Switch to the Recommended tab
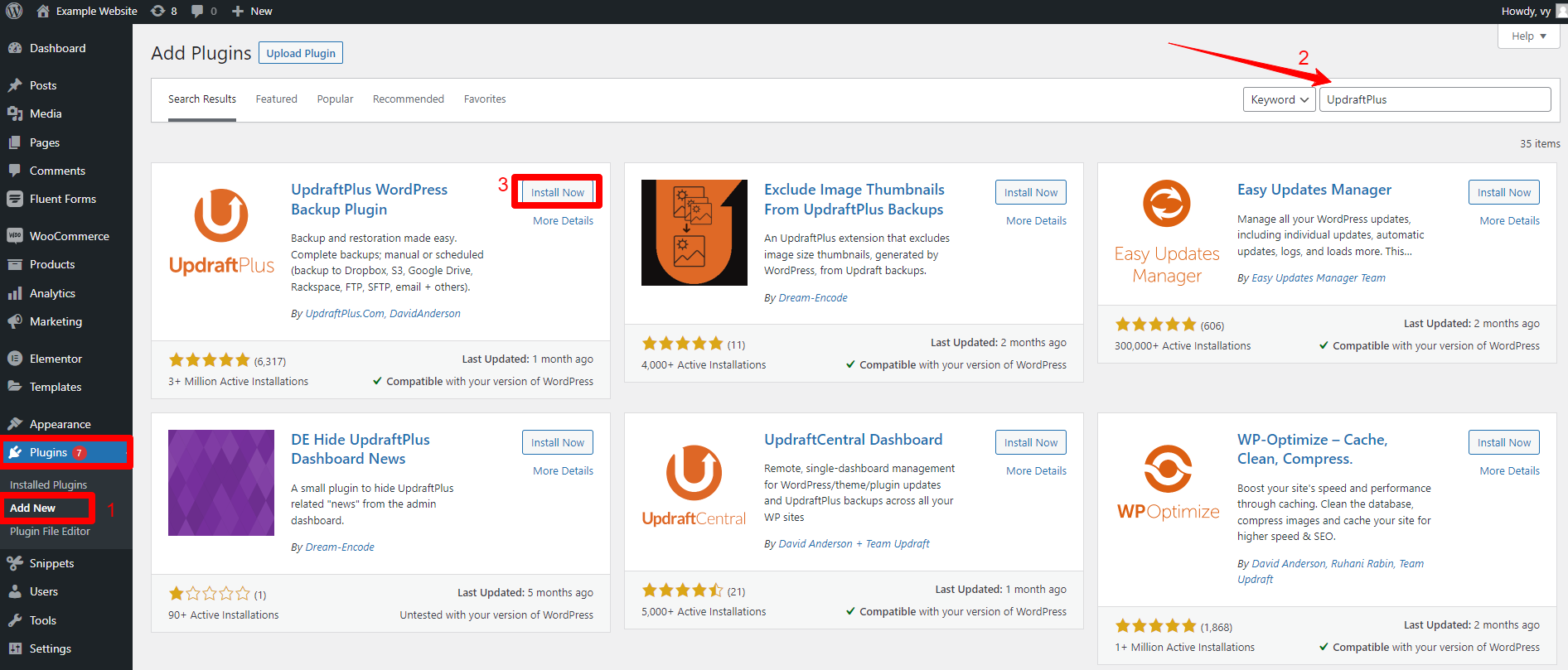Screen dimensions: 1568x670 [x=409, y=99]
